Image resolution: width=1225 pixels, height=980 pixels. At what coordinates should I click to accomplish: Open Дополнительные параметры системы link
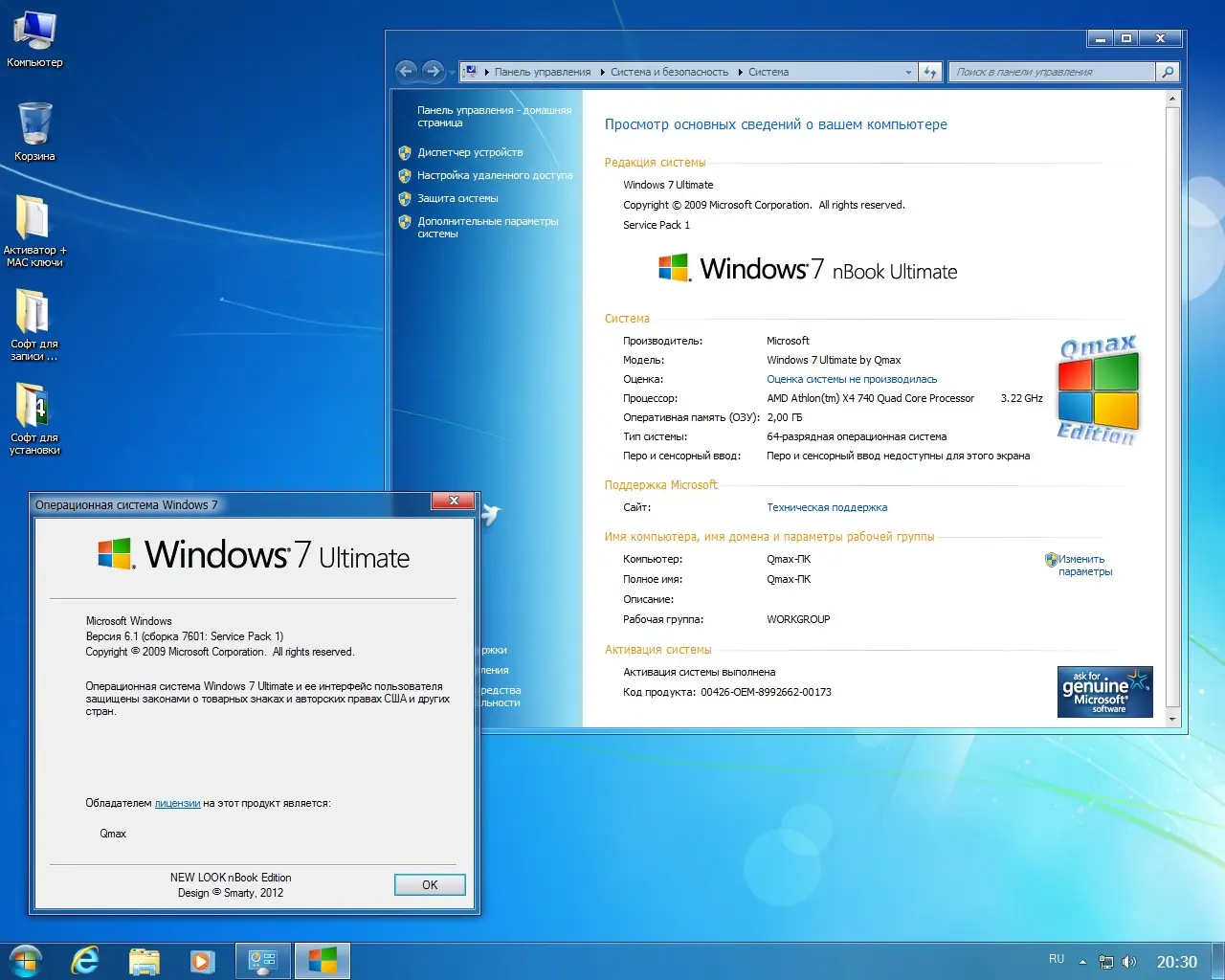click(488, 228)
